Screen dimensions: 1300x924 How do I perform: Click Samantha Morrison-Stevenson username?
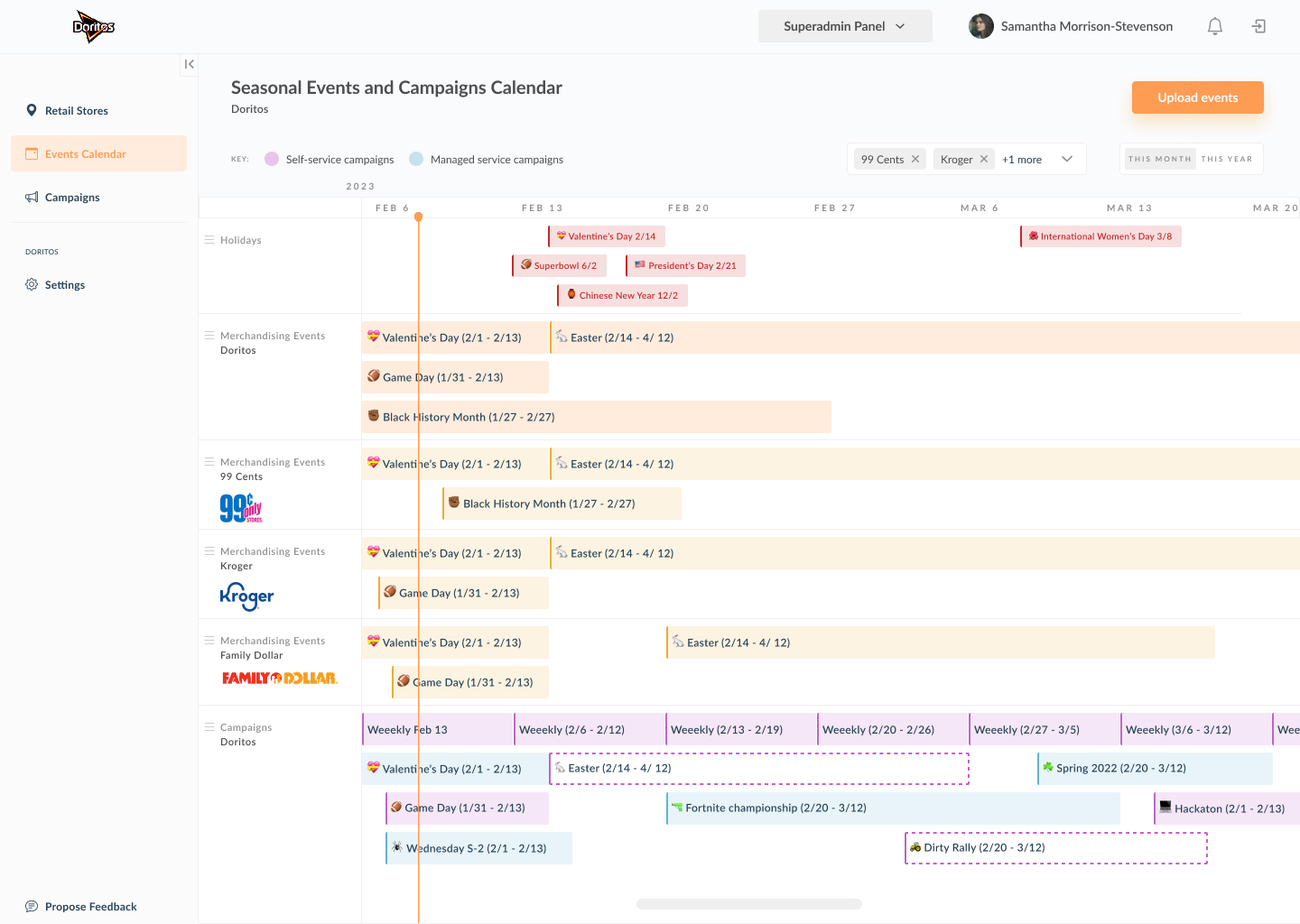[1087, 26]
